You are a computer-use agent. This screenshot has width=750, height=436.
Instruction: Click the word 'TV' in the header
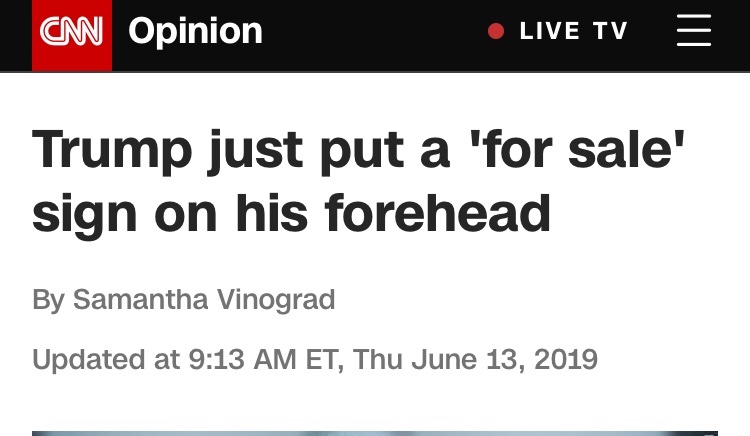pos(610,31)
